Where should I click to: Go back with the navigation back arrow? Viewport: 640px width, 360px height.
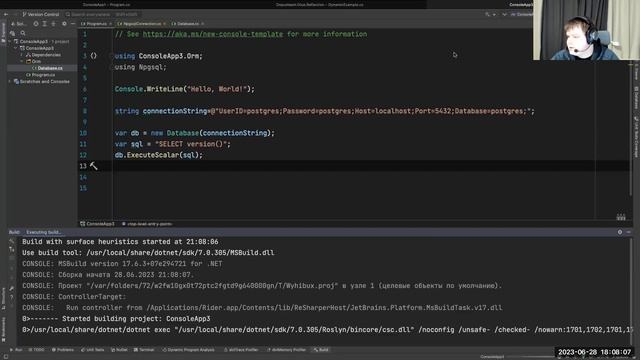point(6,14)
